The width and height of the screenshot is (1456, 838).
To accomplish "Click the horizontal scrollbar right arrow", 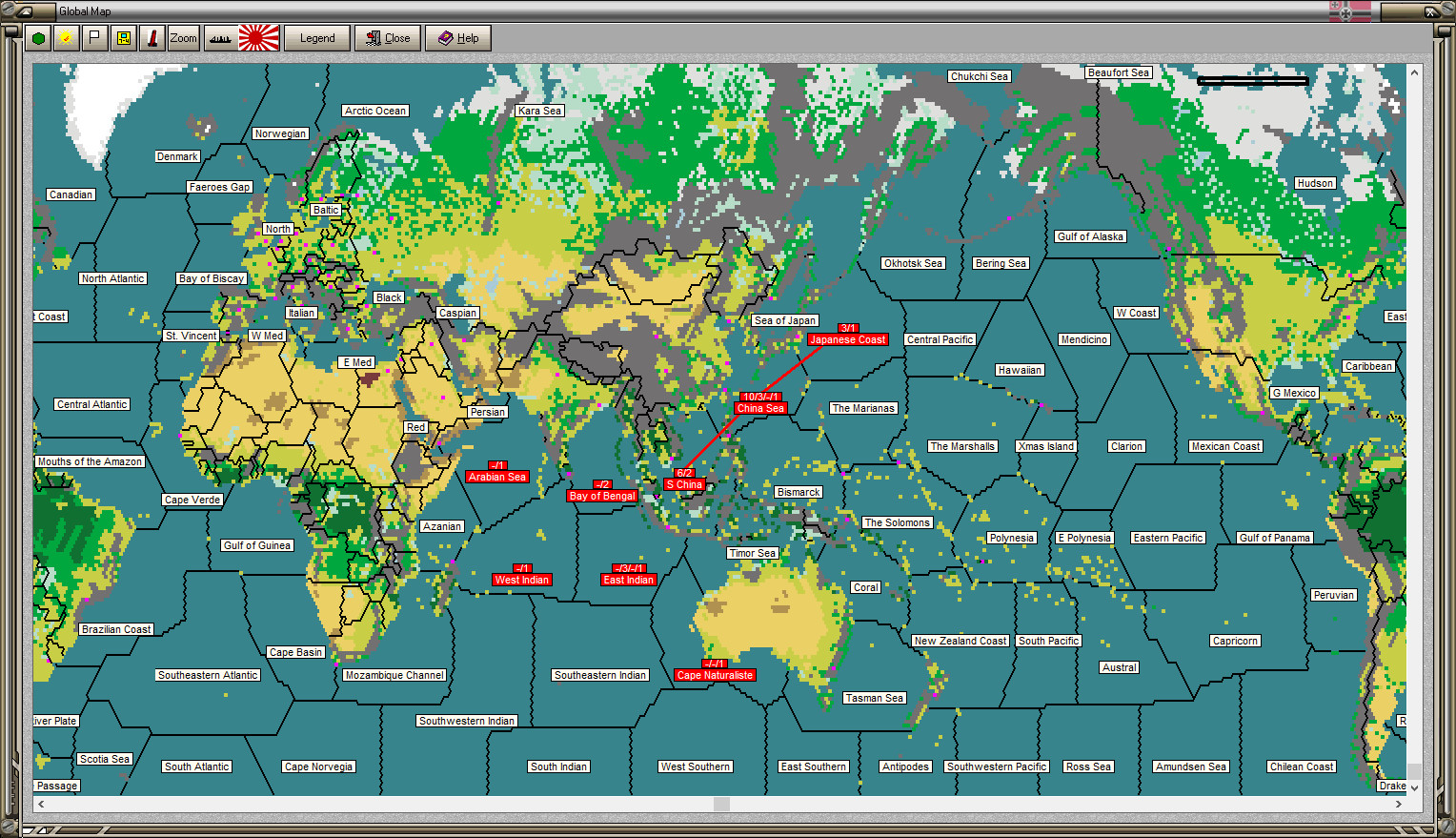I will [x=1398, y=805].
